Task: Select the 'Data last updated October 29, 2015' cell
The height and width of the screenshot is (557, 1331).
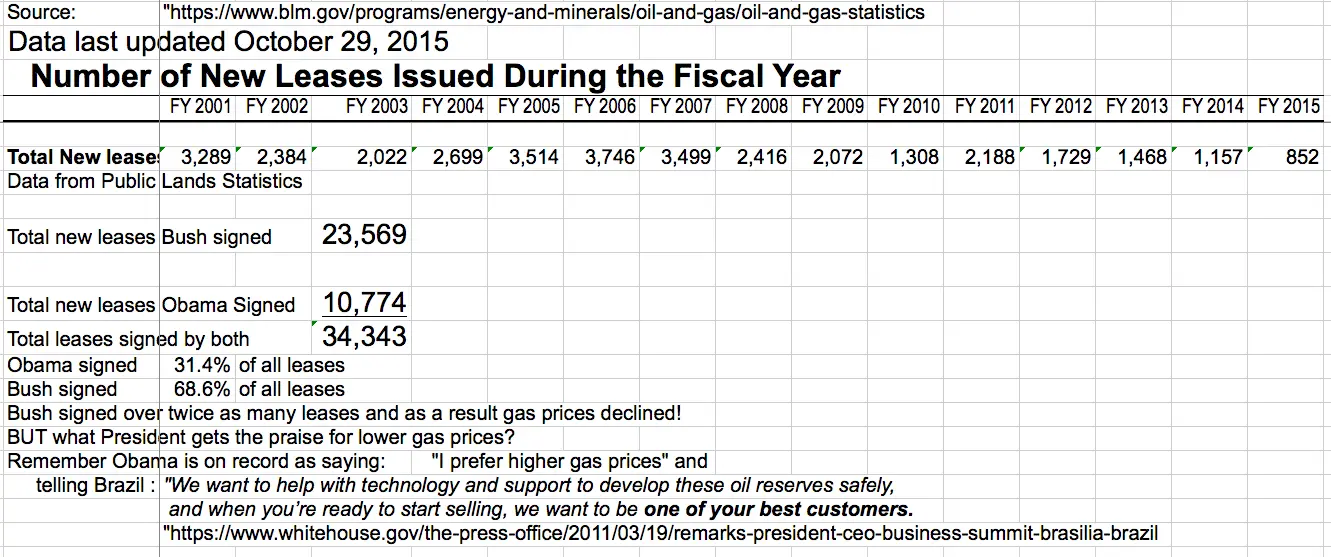Action: (x=228, y=42)
